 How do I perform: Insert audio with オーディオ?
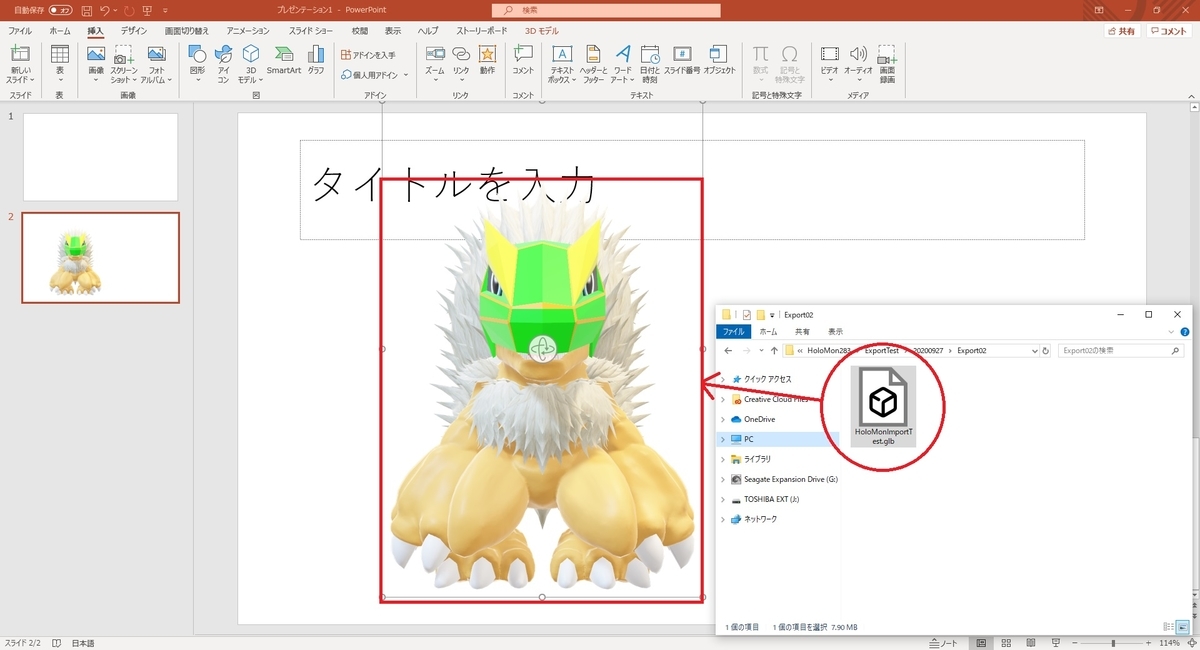point(858,64)
